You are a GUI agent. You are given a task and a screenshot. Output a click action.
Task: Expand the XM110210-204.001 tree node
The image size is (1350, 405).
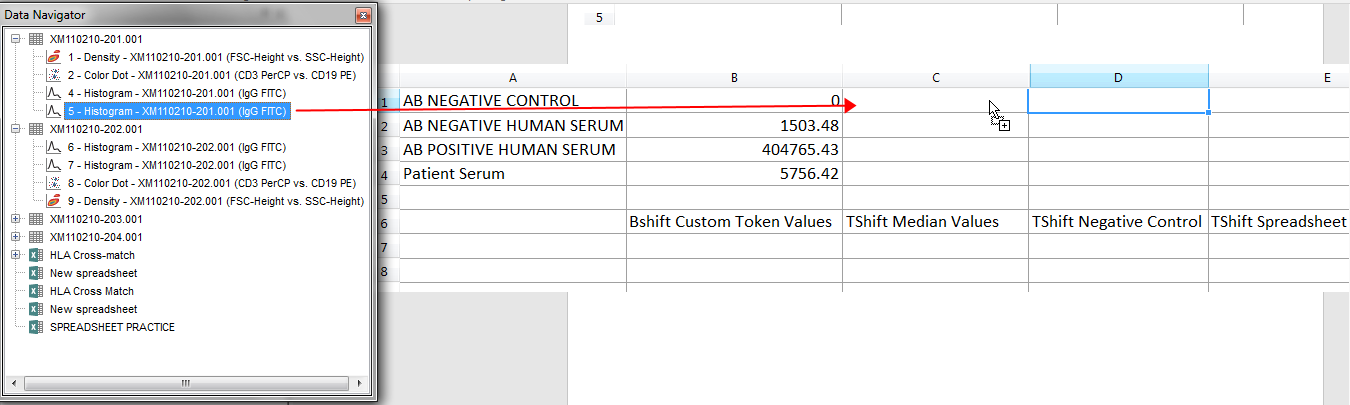coord(16,237)
